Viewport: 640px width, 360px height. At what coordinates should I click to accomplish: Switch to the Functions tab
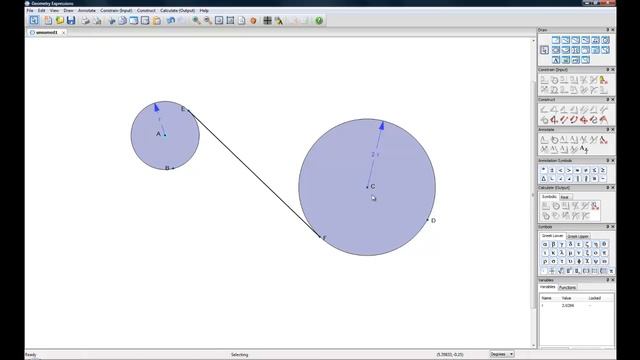(x=567, y=288)
